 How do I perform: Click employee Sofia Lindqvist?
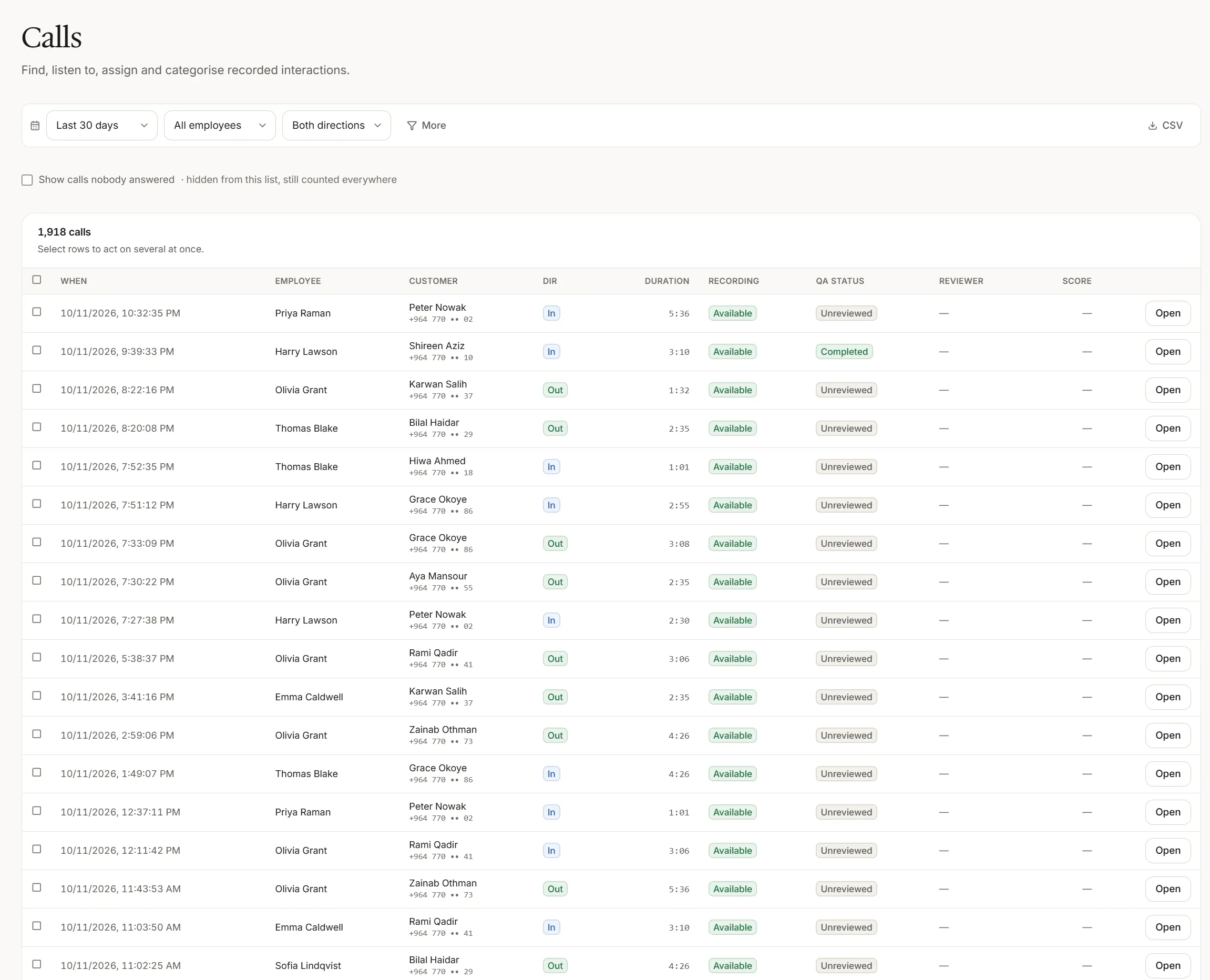coord(308,966)
